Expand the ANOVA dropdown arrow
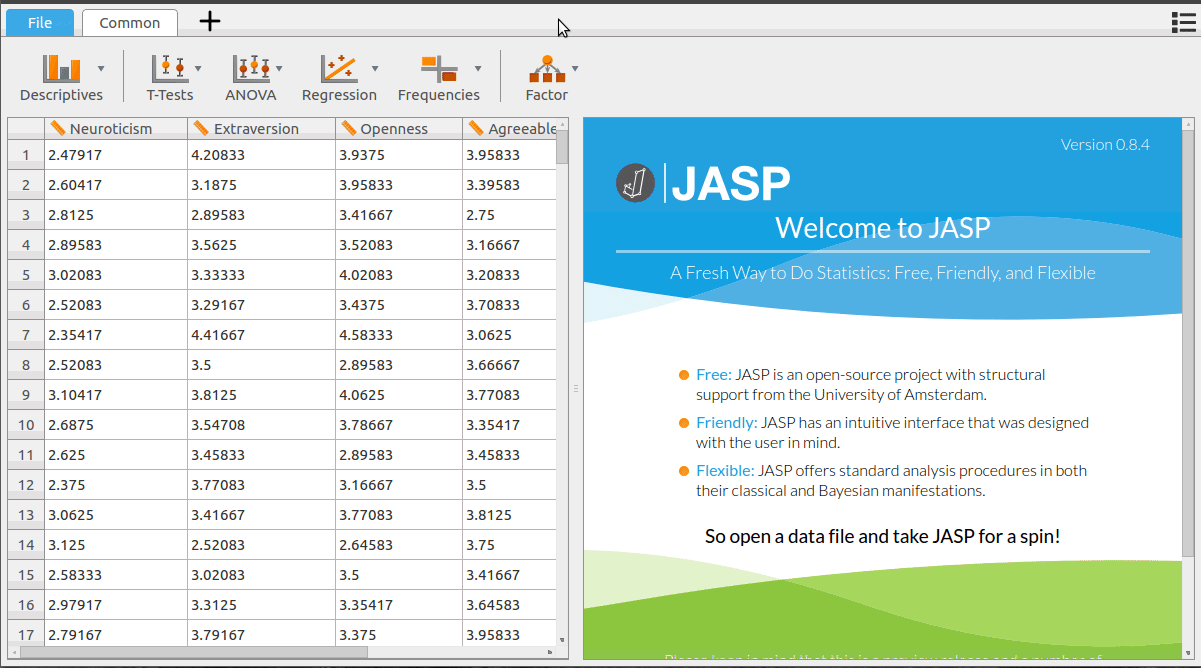 click(279, 68)
